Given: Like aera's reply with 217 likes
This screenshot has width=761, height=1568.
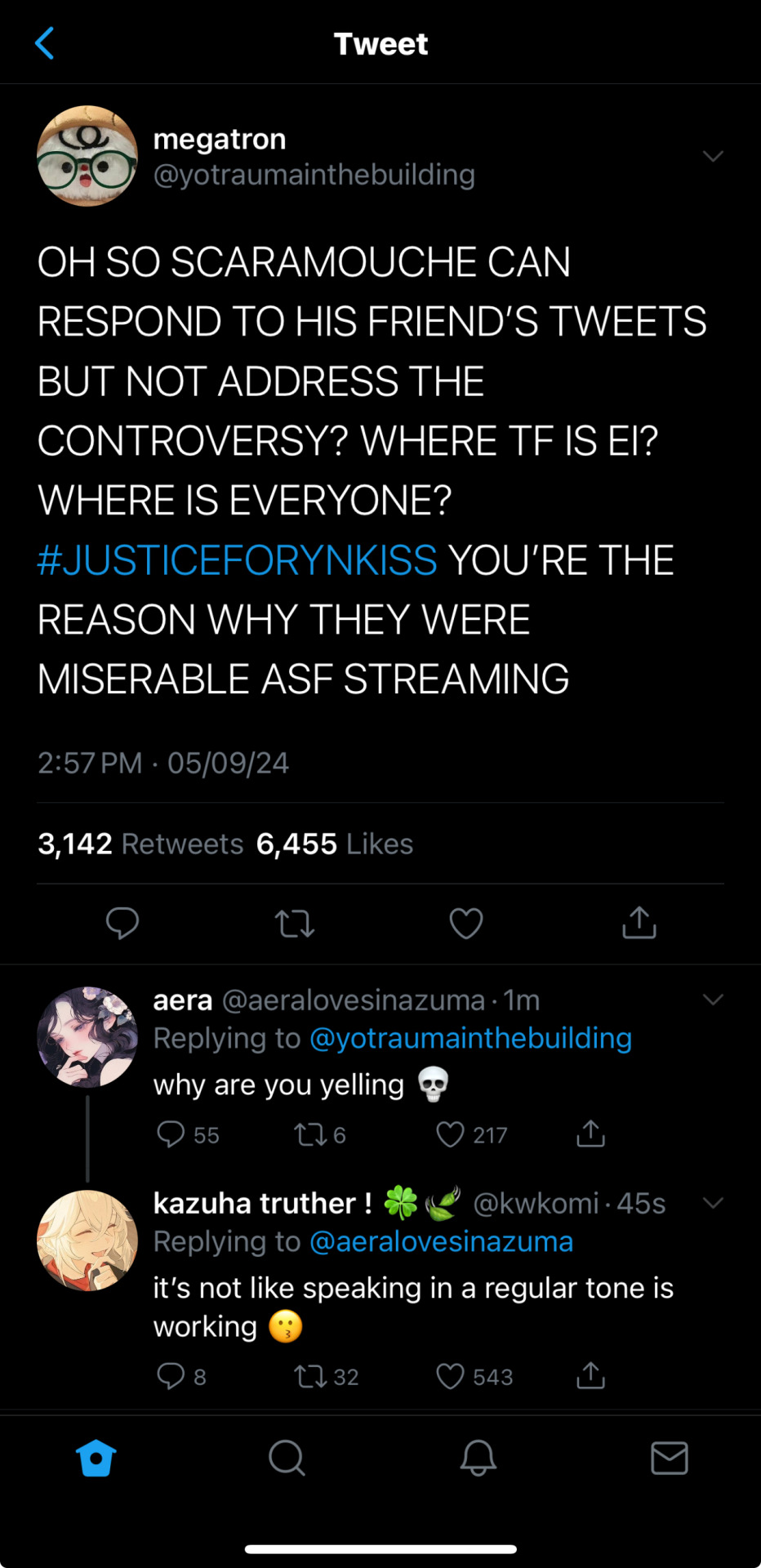Looking at the screenshot, I should click(451, 1134).
